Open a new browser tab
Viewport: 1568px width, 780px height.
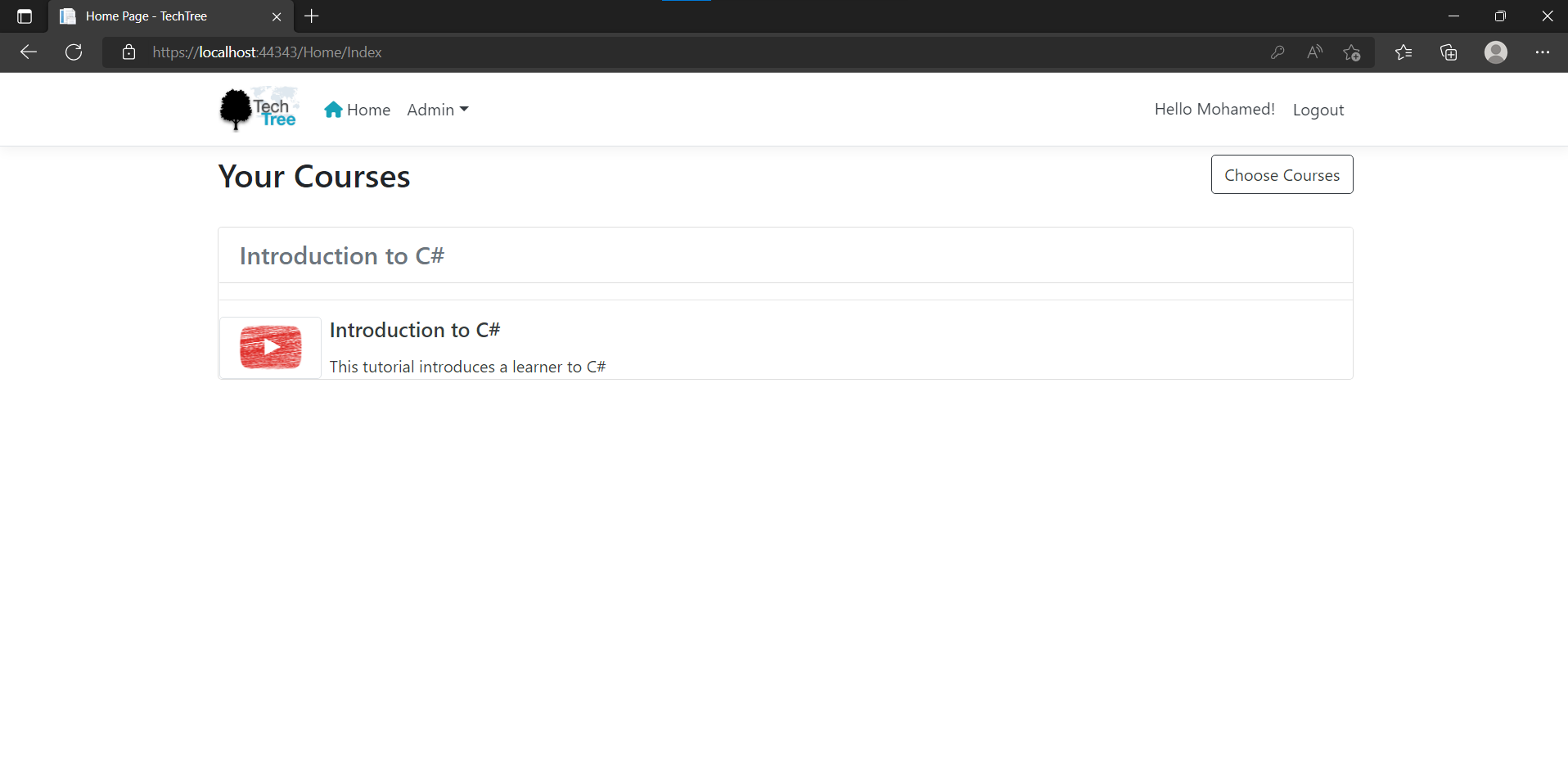coord(311,16)
